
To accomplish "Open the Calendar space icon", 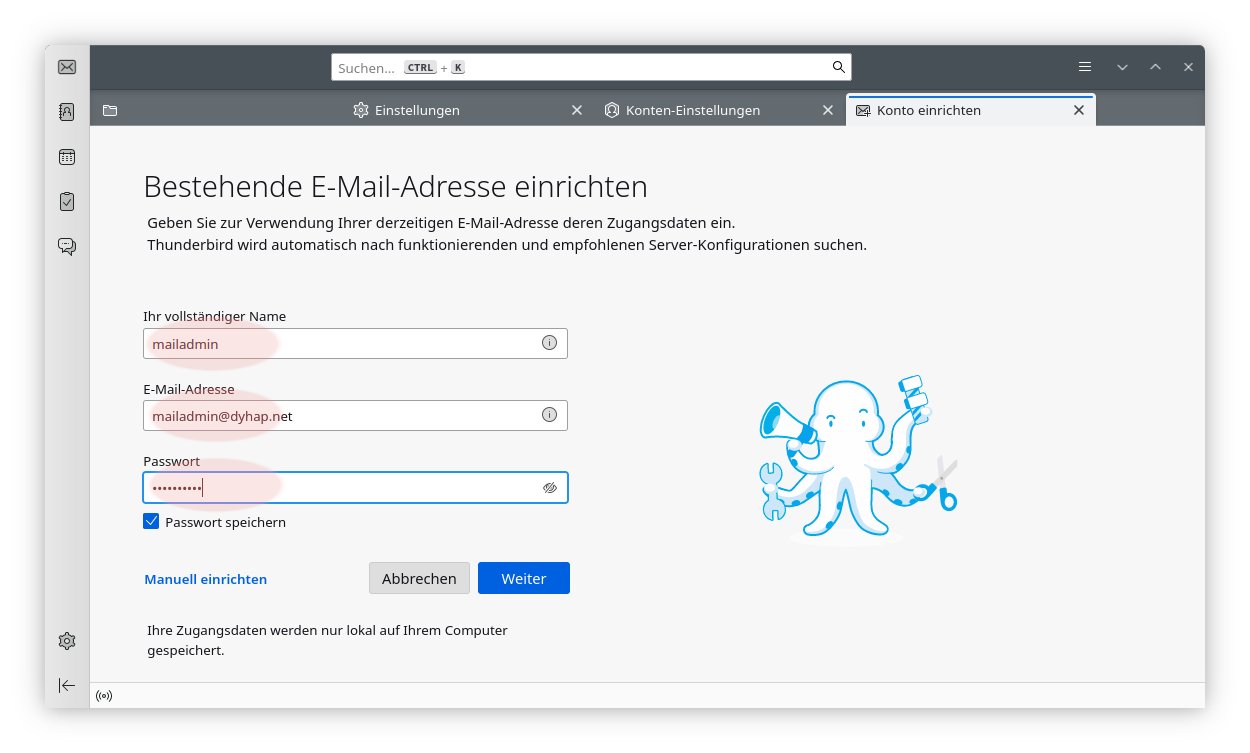I will [67, 157].
